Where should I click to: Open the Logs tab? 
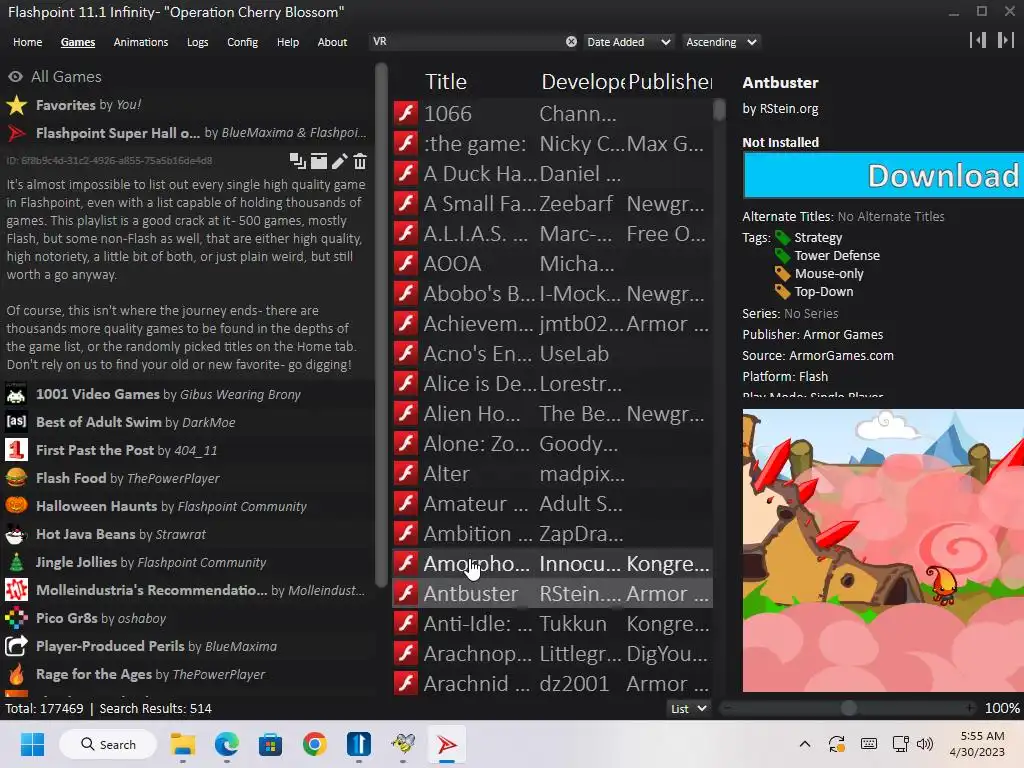[x=197, y=42]
